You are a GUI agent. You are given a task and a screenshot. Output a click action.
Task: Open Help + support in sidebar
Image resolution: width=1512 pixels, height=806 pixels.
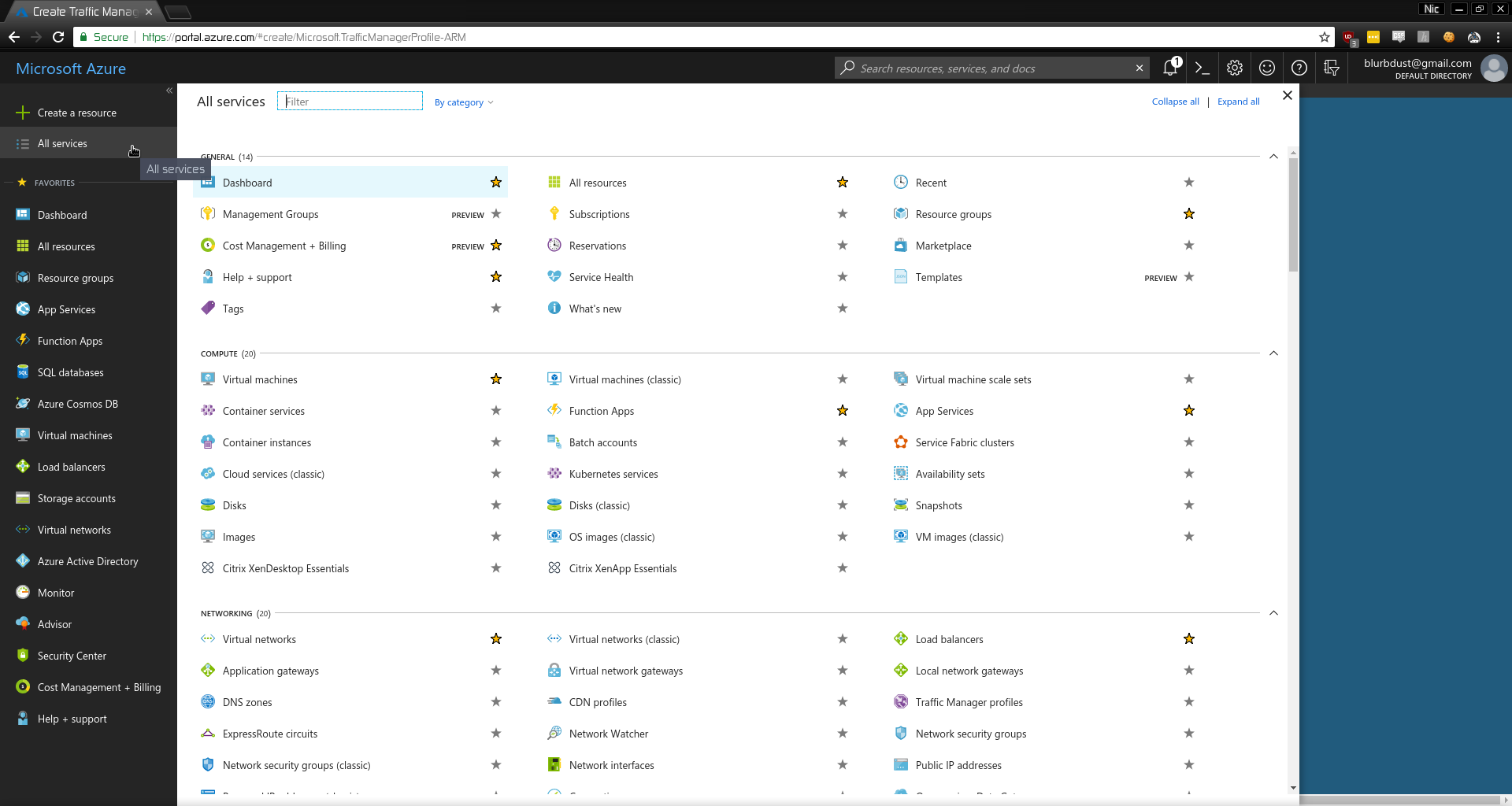tap(88, 718)
